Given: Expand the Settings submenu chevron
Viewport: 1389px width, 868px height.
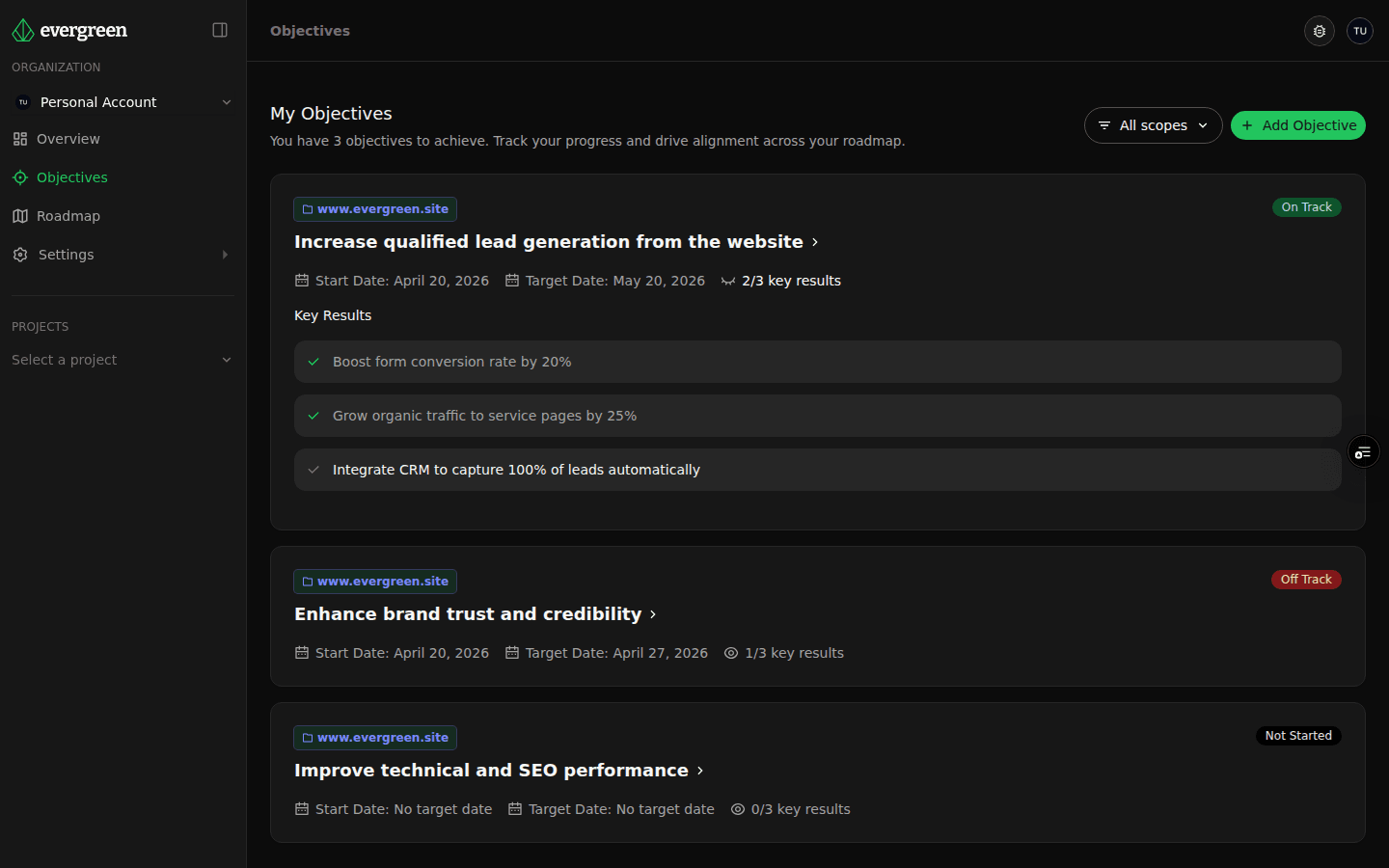Looking at the screenshot, I should click(226, 255).
